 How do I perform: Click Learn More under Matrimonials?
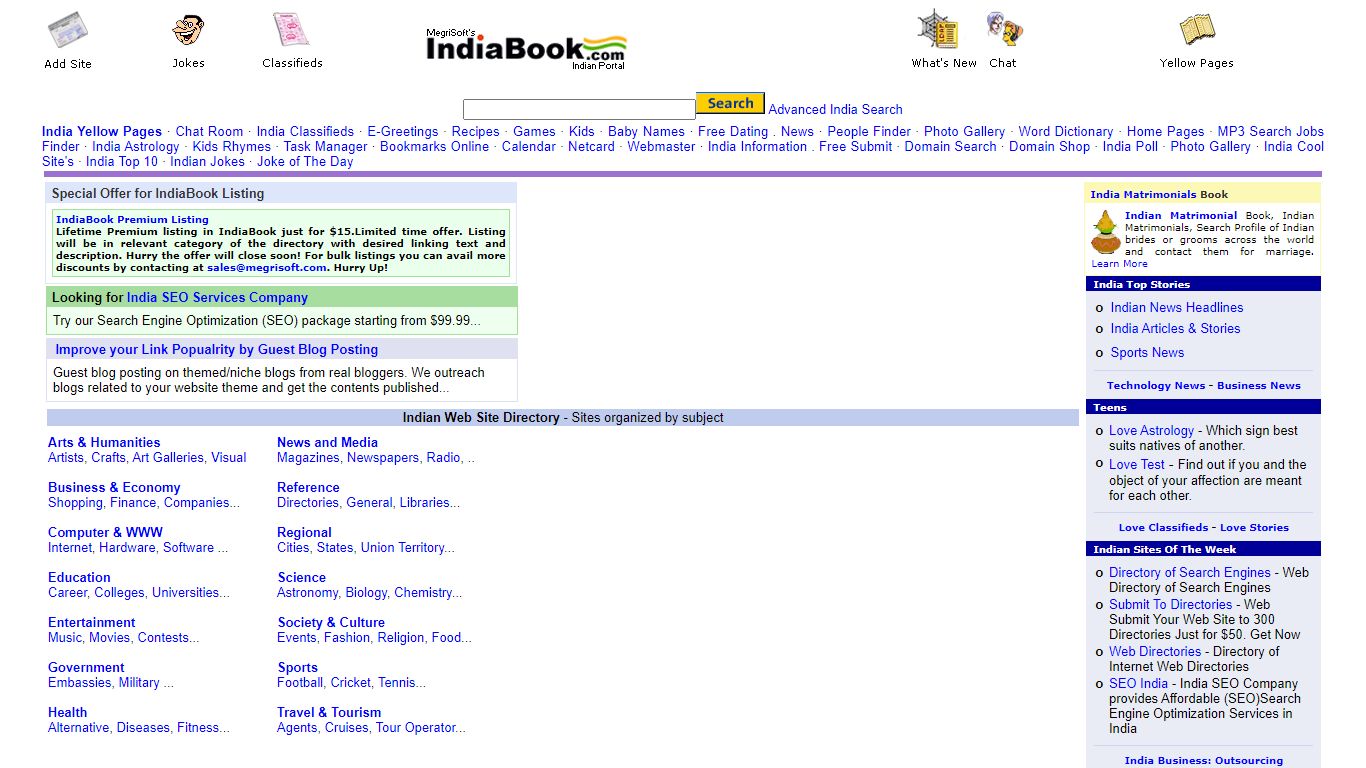pos(1119,264)
